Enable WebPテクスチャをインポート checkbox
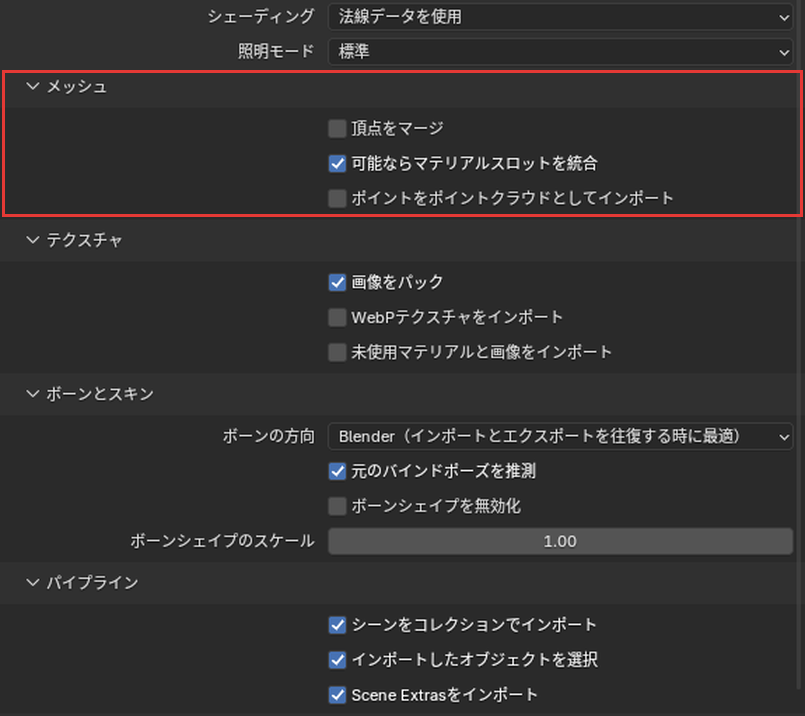Image resolution: width=805 pixels, height=716 pixels. coord(337,317)
